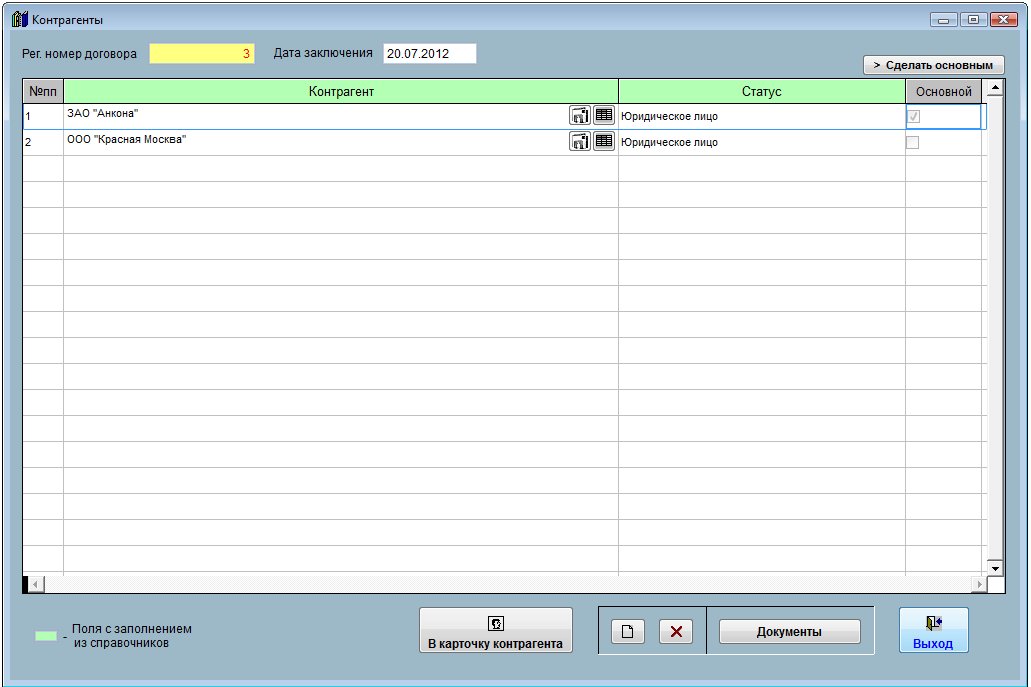Image resolution: width=1031 pixels, height=687 pixels.
Task: Click the horizontal scrollbar right arrow
Action: click(x=979, y=584)
